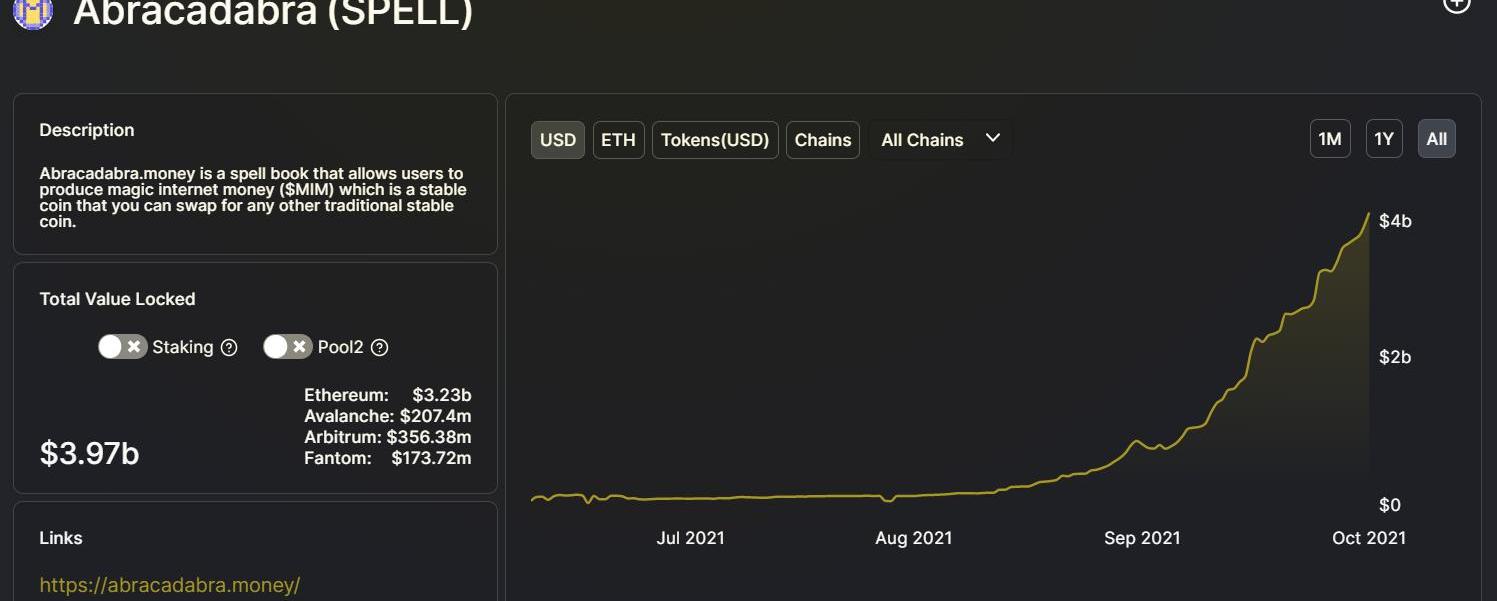Switch chart denomination to USD

pyautogui.click(x=557, y=140)
